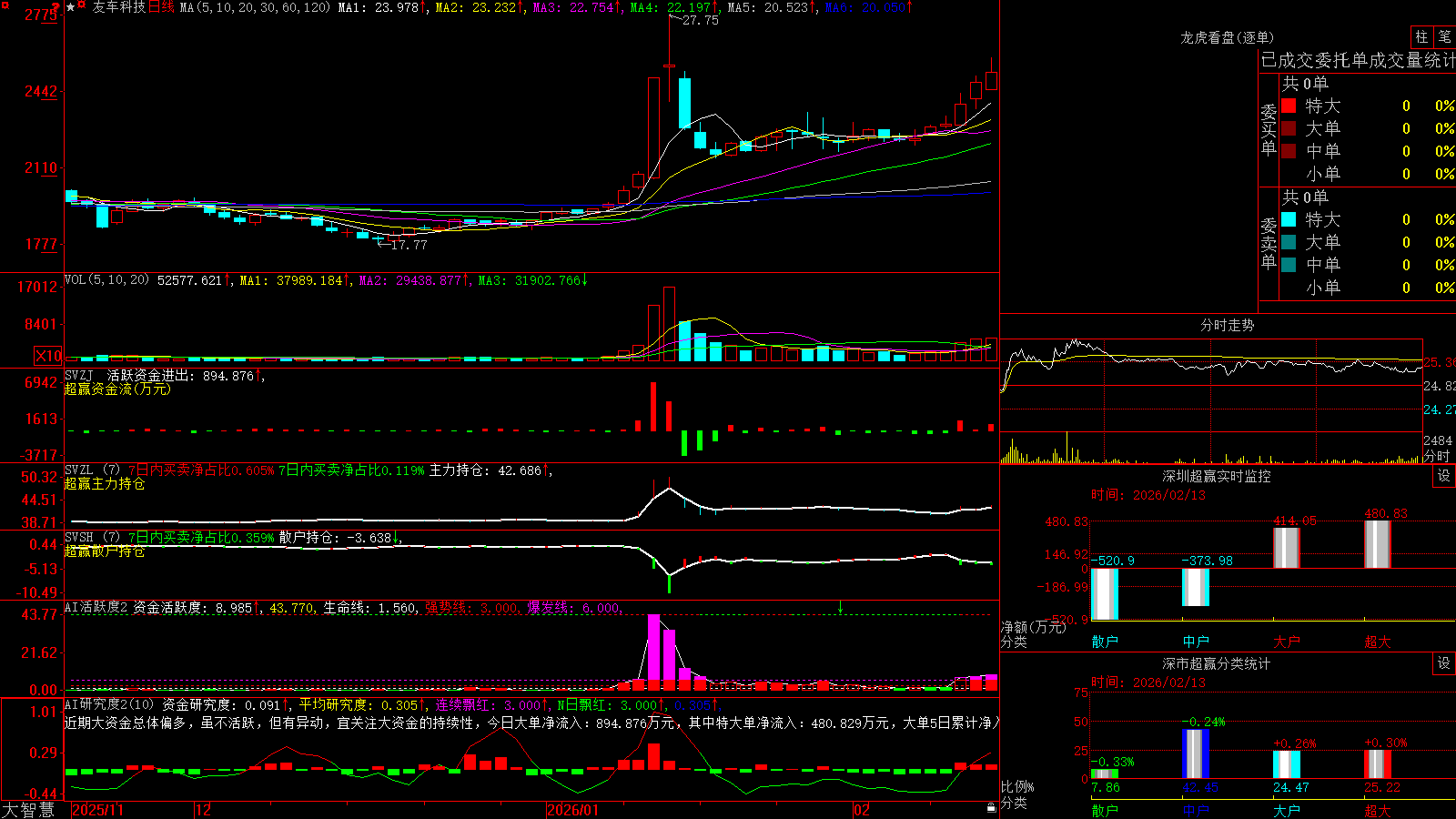Open the MA(5,10,20,30,60,120) indicator parameters
The height and width of the screenshot is (819, 1456).
coord(255,7)
